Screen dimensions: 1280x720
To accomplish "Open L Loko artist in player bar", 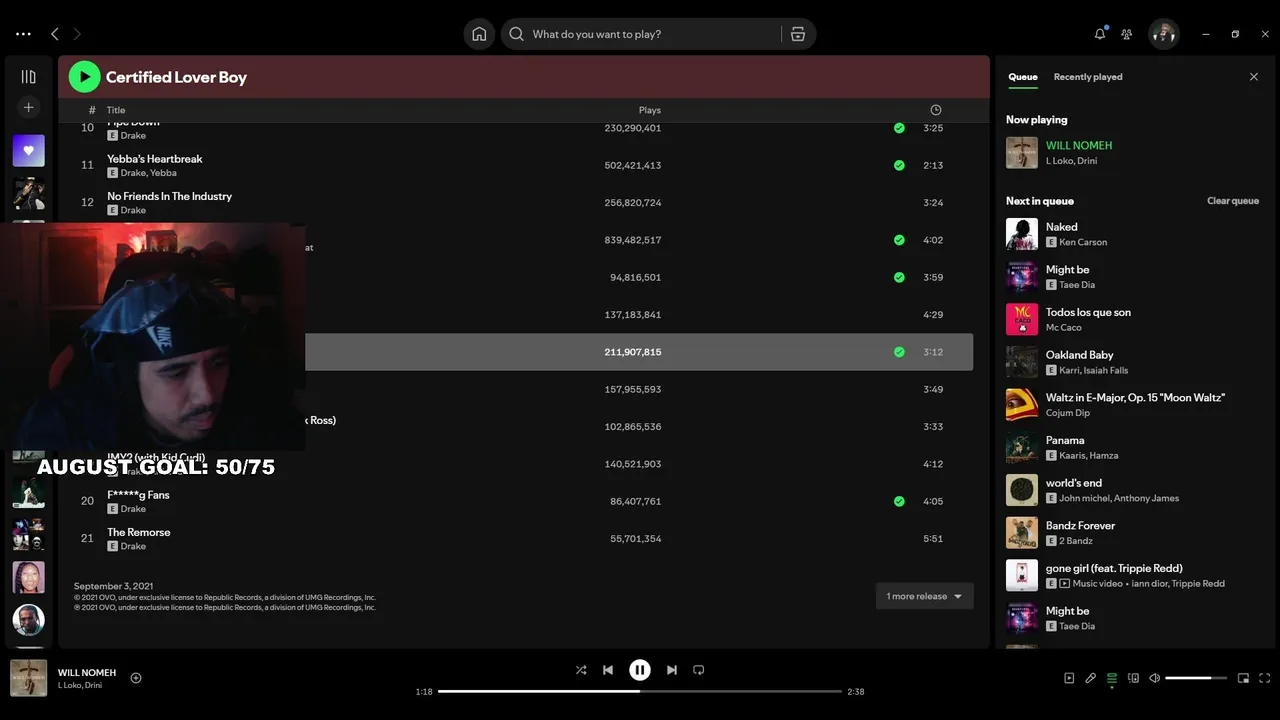I will pos(69,685).
